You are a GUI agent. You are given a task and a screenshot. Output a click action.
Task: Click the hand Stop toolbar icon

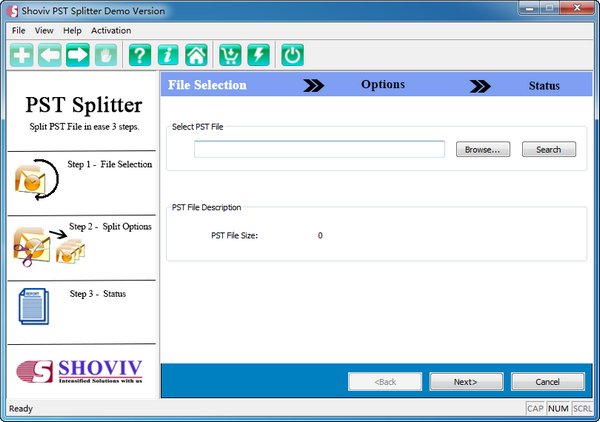point(106,55)
